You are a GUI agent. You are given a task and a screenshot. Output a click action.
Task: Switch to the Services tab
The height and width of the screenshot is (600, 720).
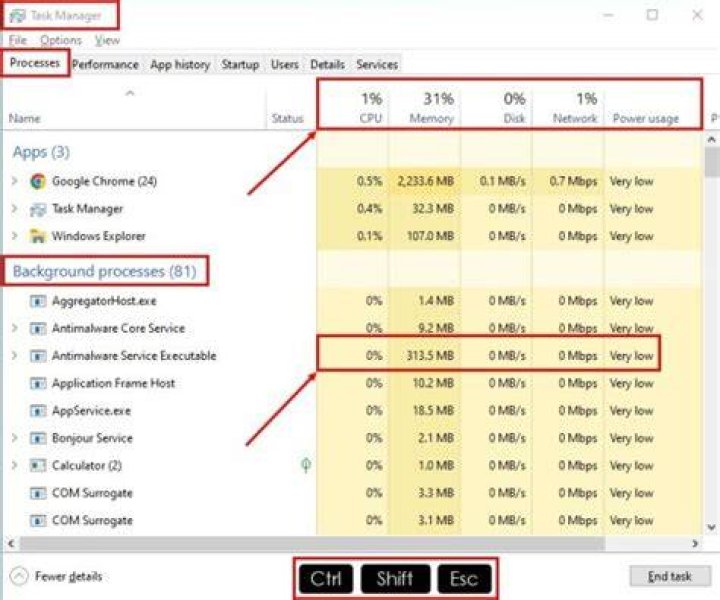coord(377,65)
